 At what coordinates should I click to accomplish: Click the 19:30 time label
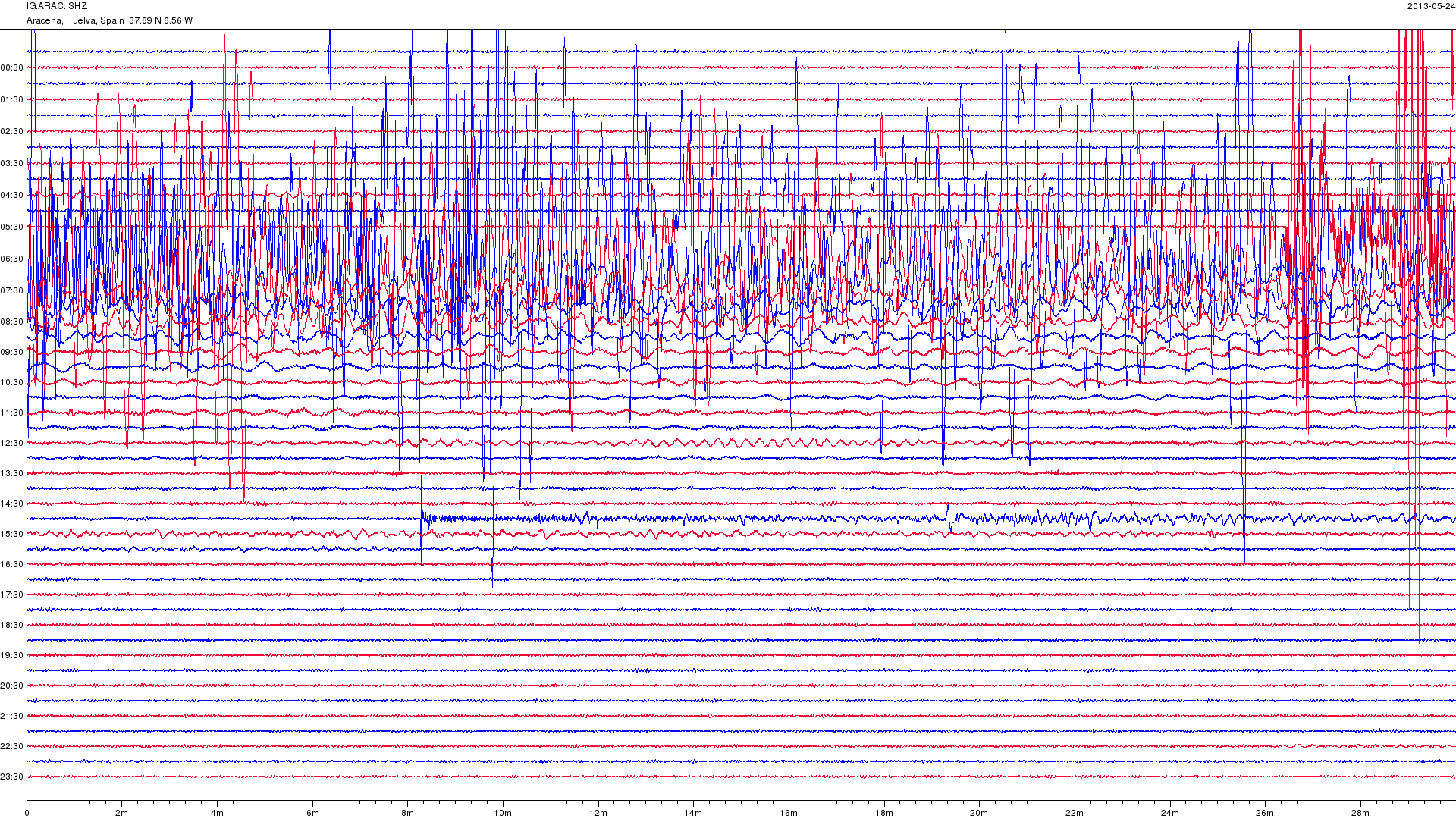[12, 655]
